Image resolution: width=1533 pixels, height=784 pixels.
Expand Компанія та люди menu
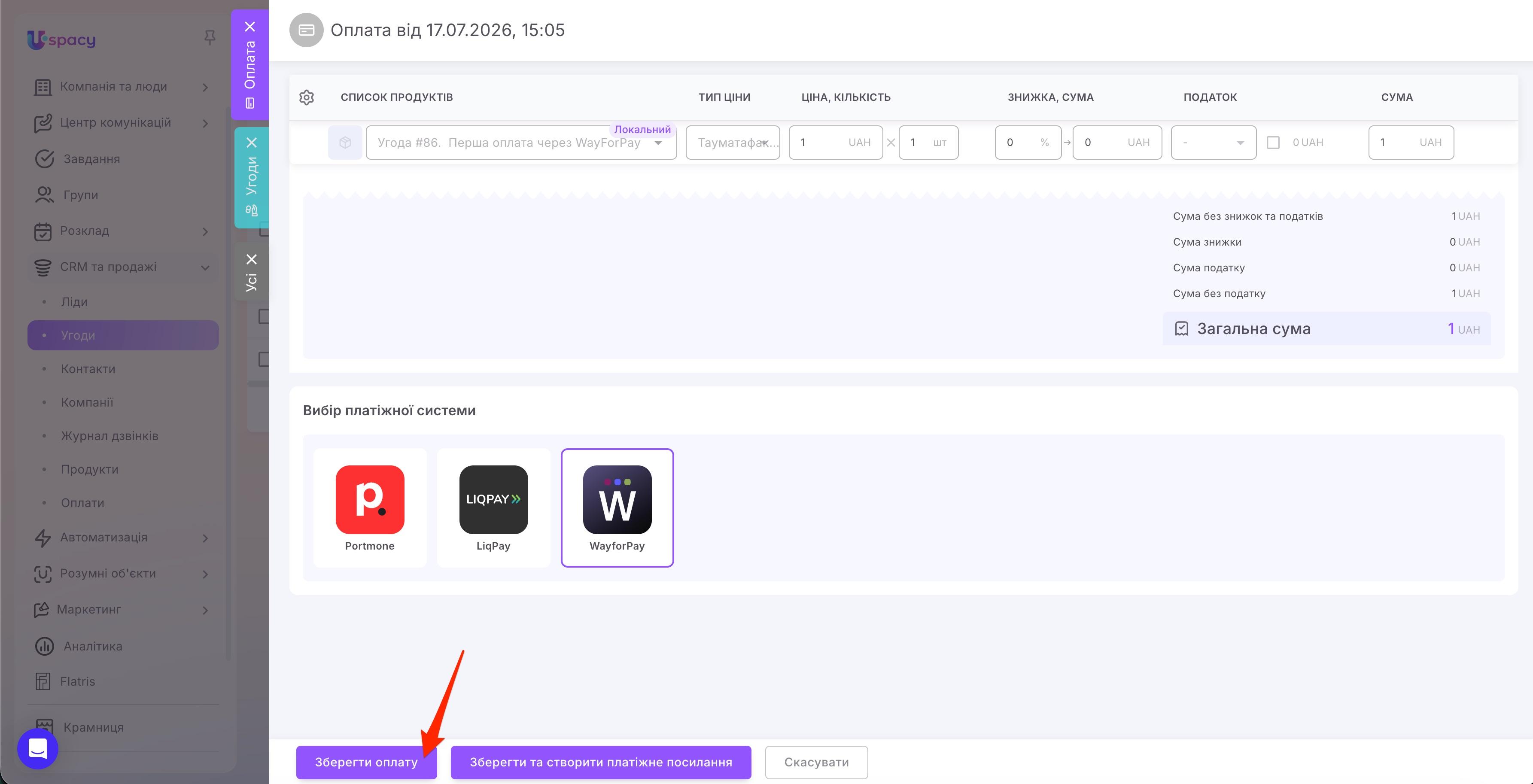click(205, 88)
